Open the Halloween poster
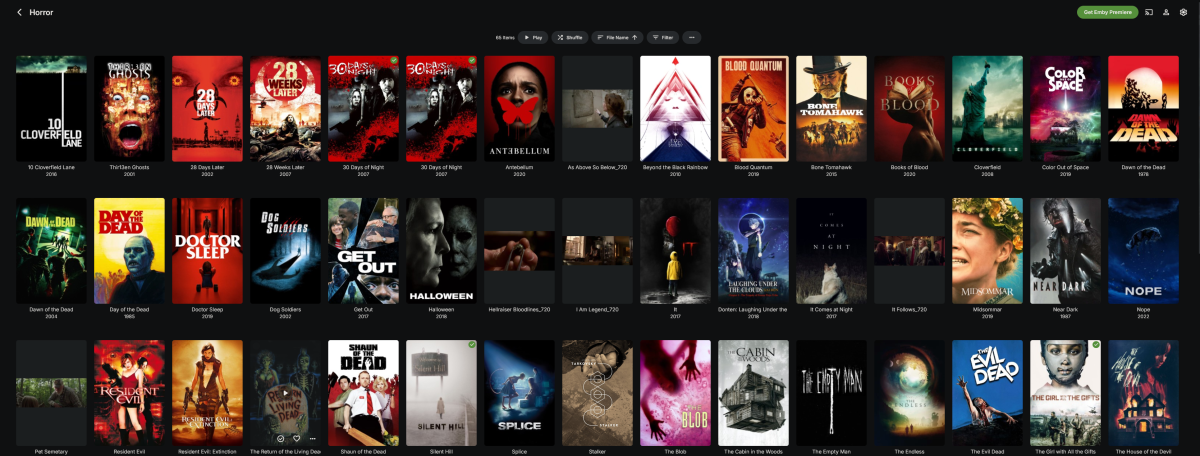The height and width of the screenshot is (456, 1200). (x=441, y=250)
